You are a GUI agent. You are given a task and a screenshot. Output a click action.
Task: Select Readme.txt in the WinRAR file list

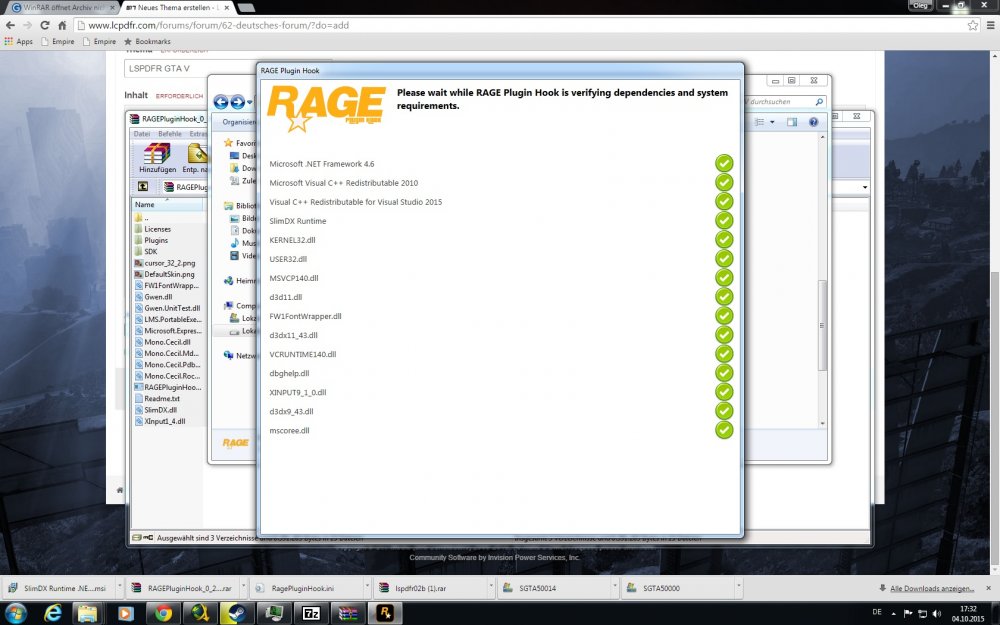tap(161, 399)
